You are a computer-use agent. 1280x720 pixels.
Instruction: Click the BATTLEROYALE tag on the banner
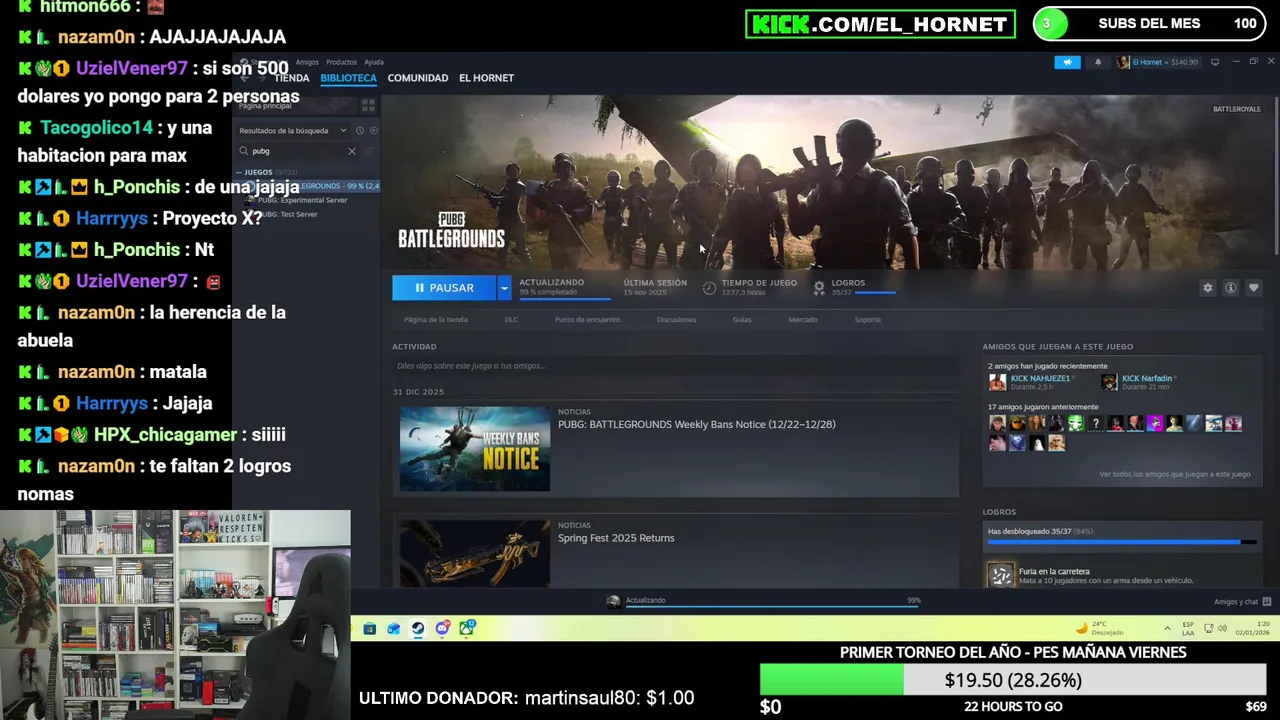(x=1236, y=109)
